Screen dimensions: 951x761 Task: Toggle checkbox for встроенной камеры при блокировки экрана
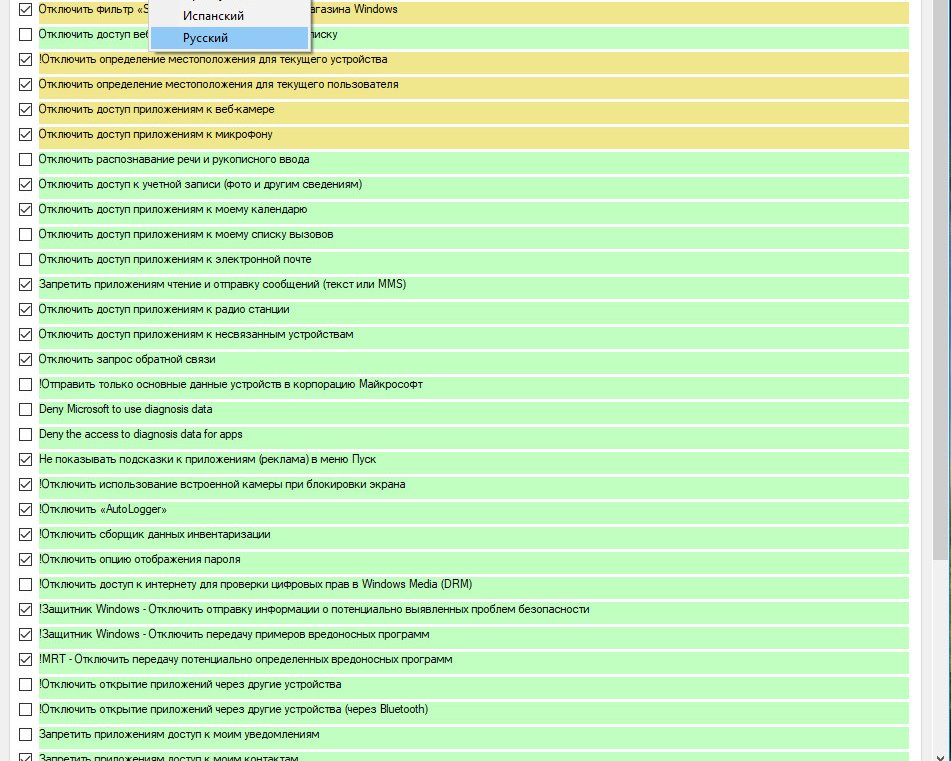pos(25,484)
